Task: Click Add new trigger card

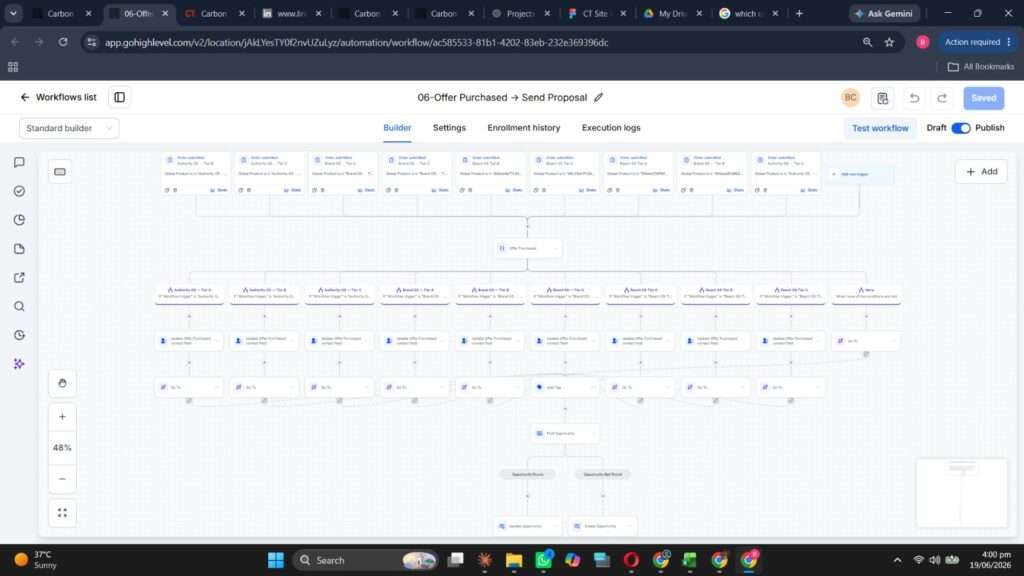Action: (859, 174)
